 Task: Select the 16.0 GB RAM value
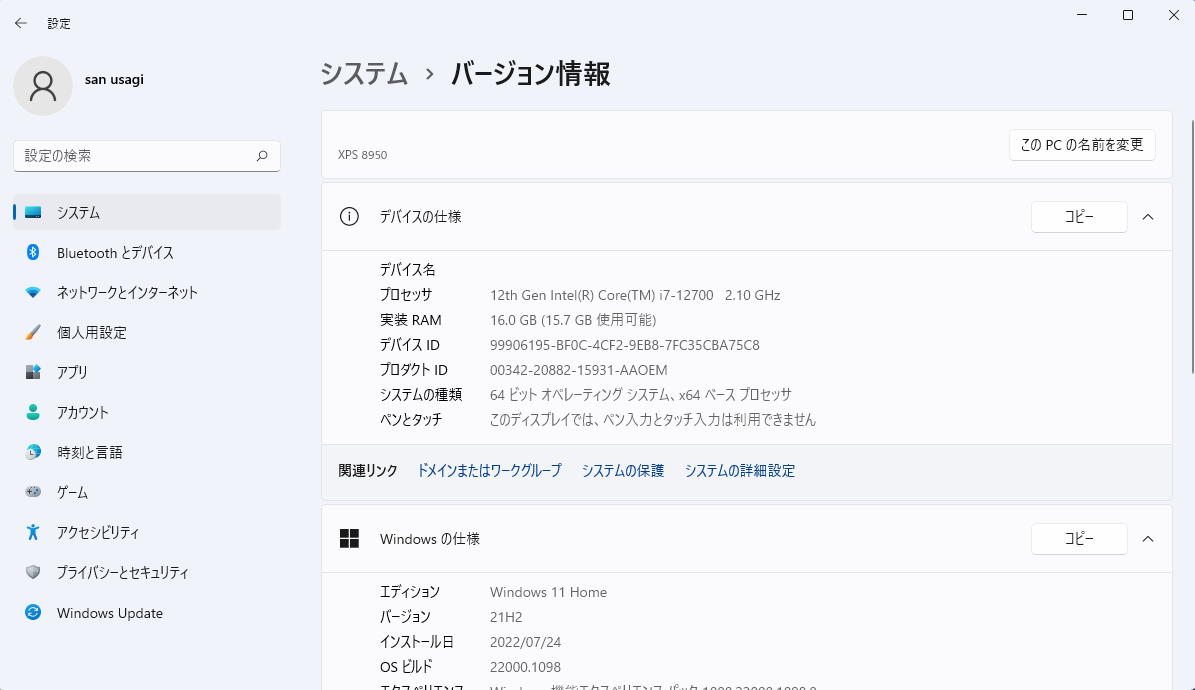pyautogui.click(x=573, y=320)
